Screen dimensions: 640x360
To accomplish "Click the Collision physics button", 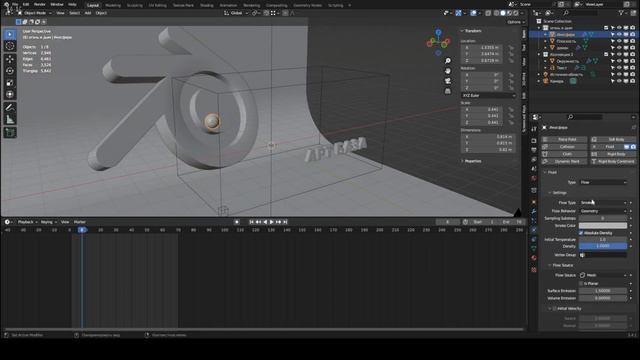I will (564, 147).
